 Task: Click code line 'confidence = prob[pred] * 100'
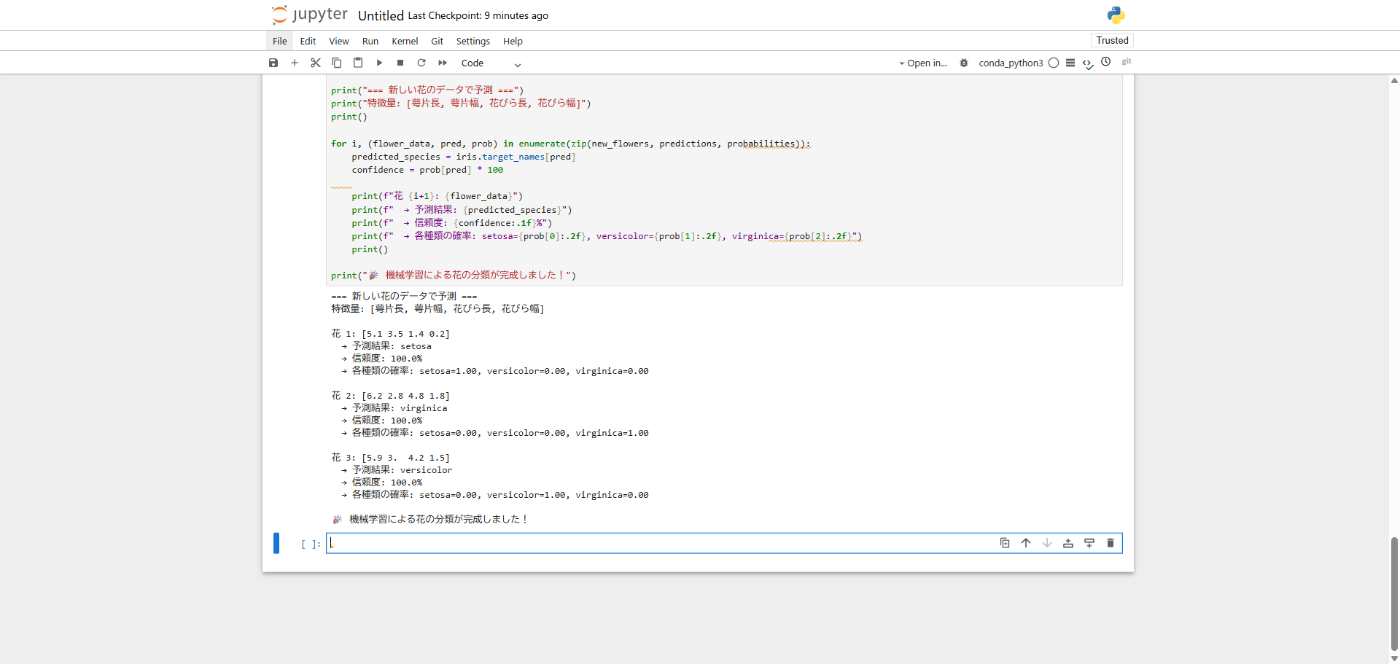(427, 170)
